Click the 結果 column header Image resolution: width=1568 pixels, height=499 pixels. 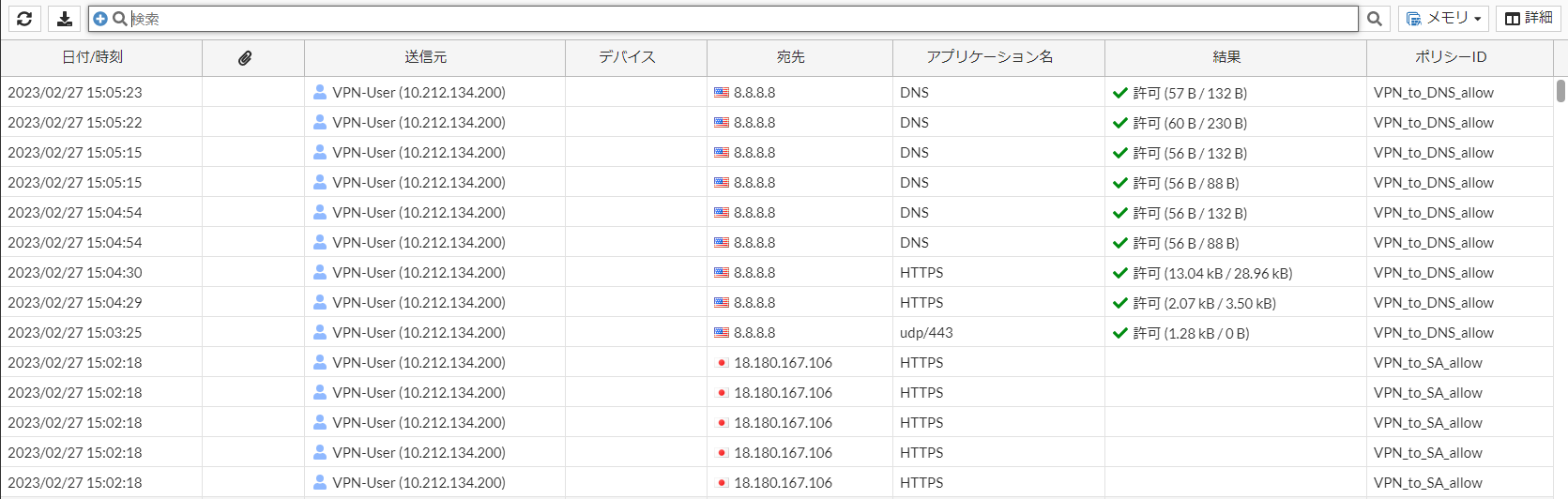click(x=1226, y=57)
